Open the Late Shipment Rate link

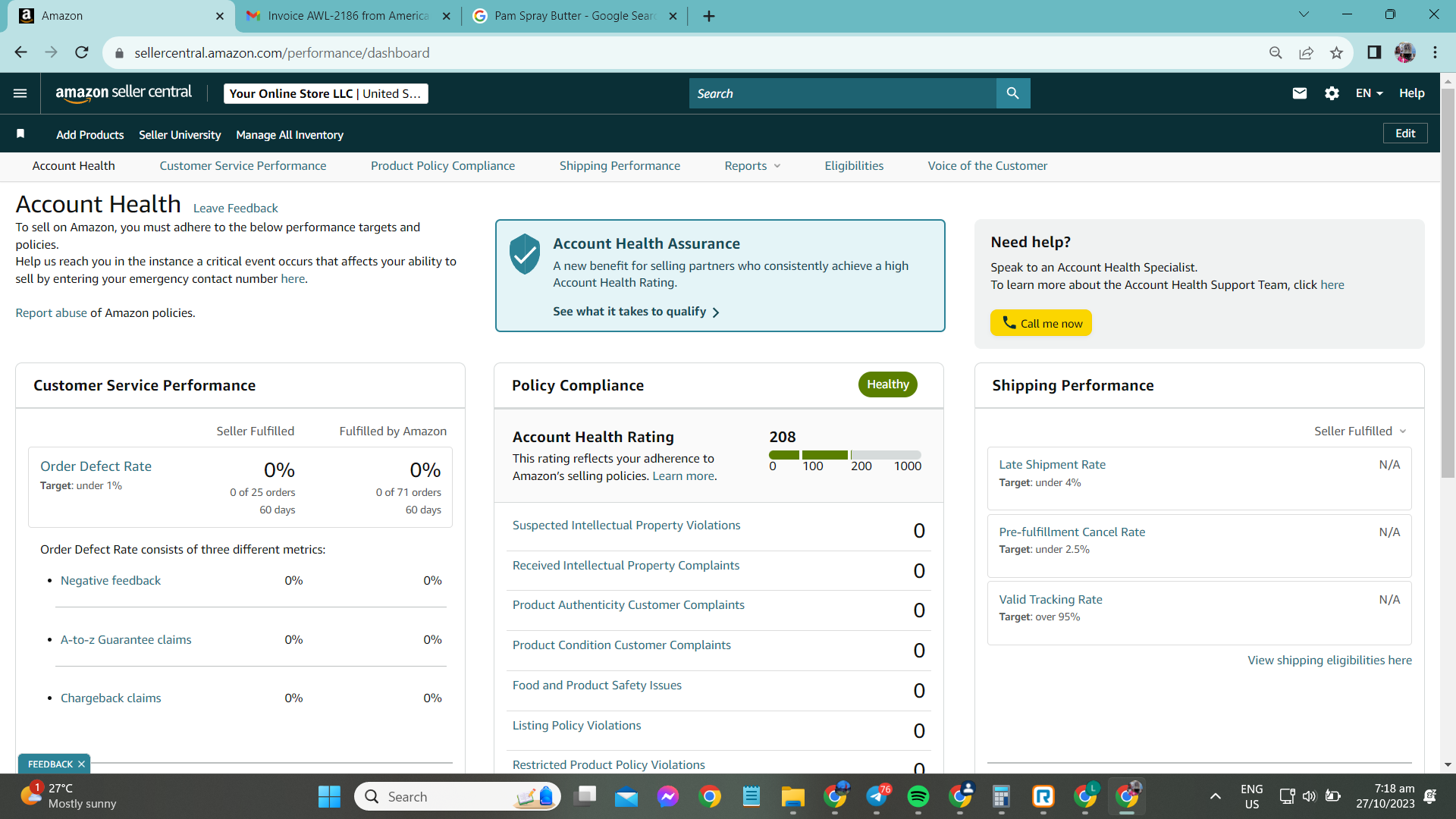click(x=1052, y=465)
